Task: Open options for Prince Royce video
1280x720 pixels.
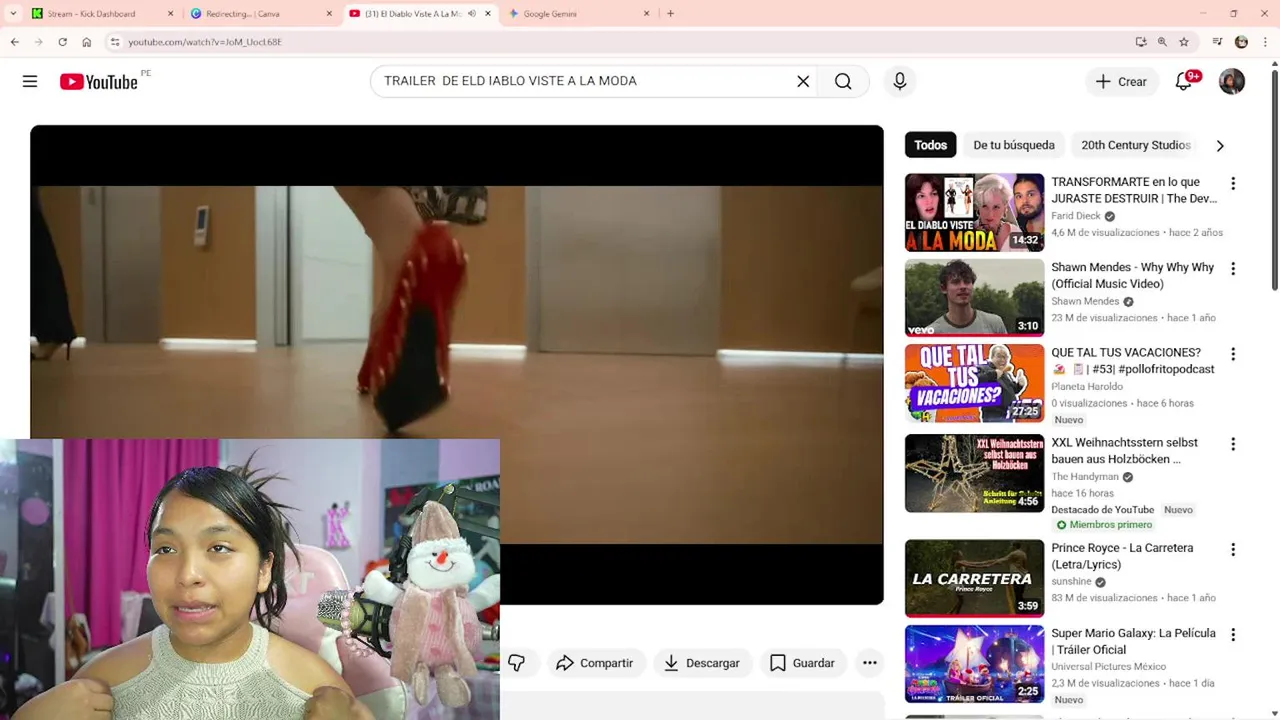Action: tap(1233, 550)
